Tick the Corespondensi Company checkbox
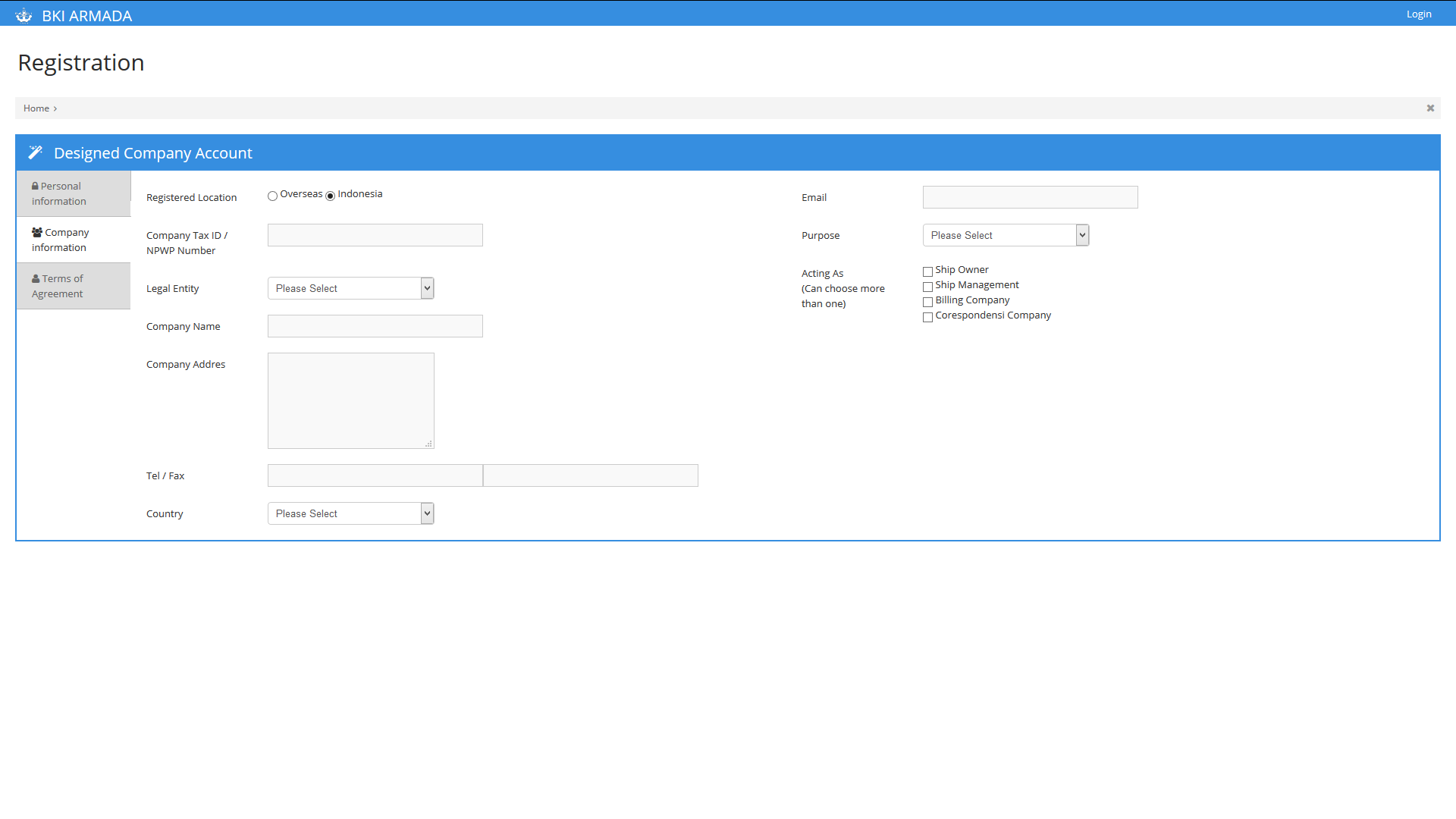The height and width of the screenshot is (819, 1456). (x=927, y=317)
